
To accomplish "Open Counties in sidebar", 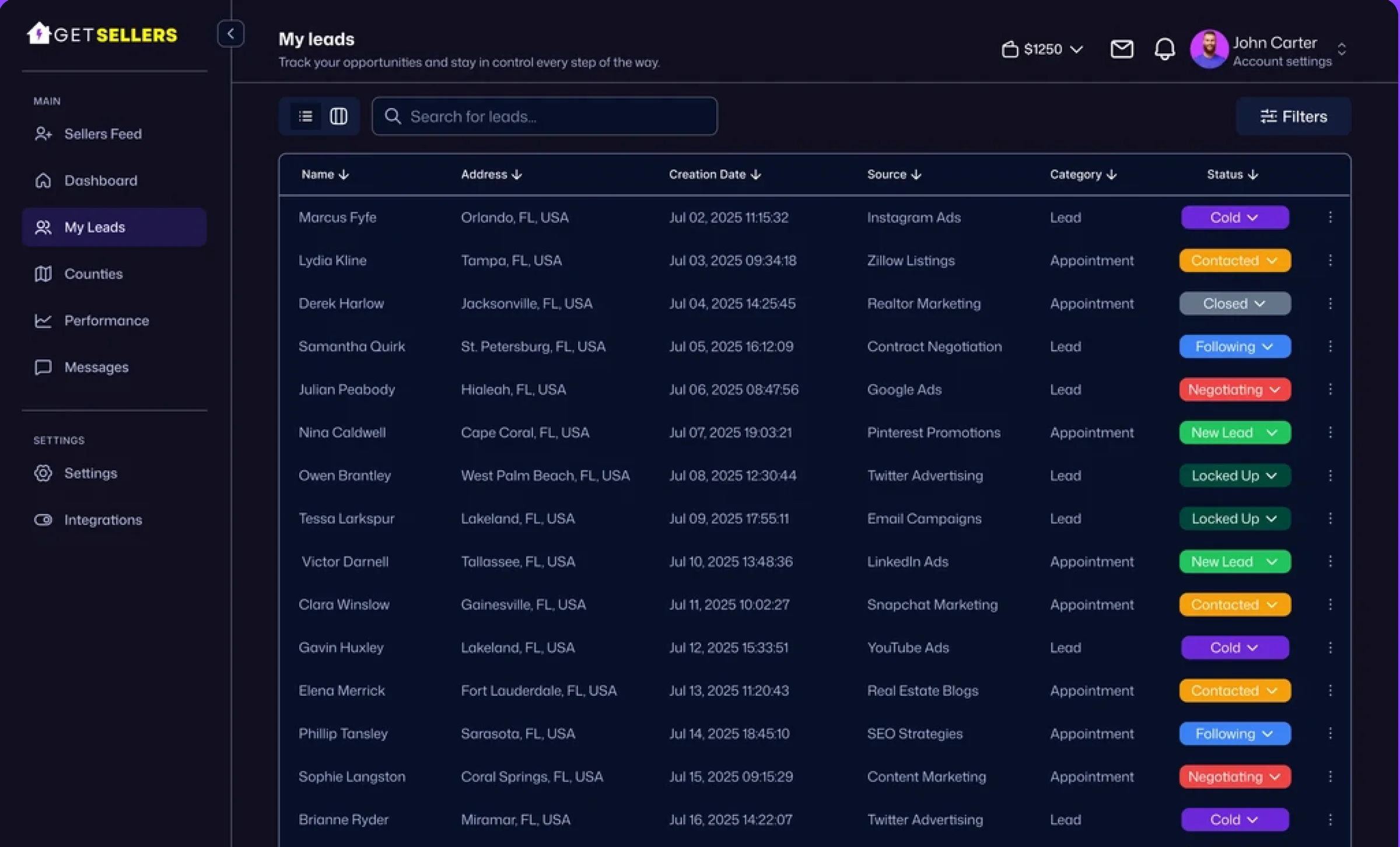I will [114, 274].
